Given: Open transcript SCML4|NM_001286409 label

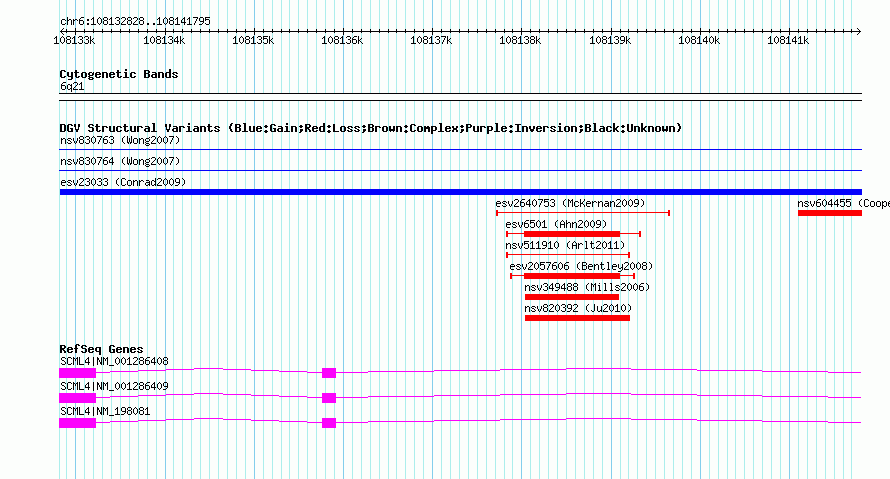Looking at the screenshot, I should (x=114, y=386).
